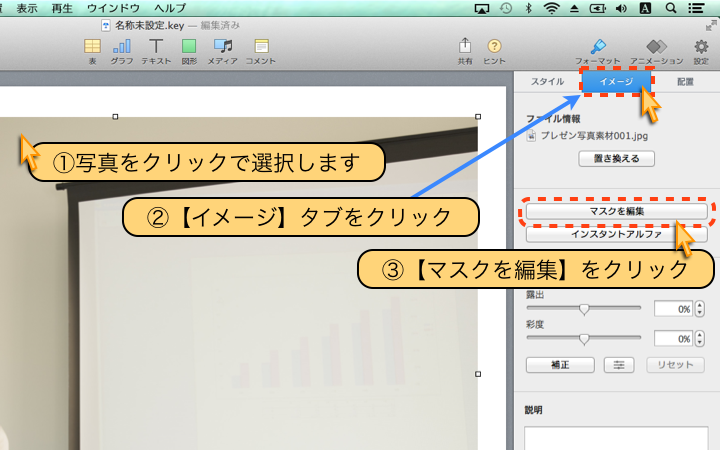The height and width of the screenshot is (450, 720).
Task: Open the adjustments sliders icon button
Action: 619,365
